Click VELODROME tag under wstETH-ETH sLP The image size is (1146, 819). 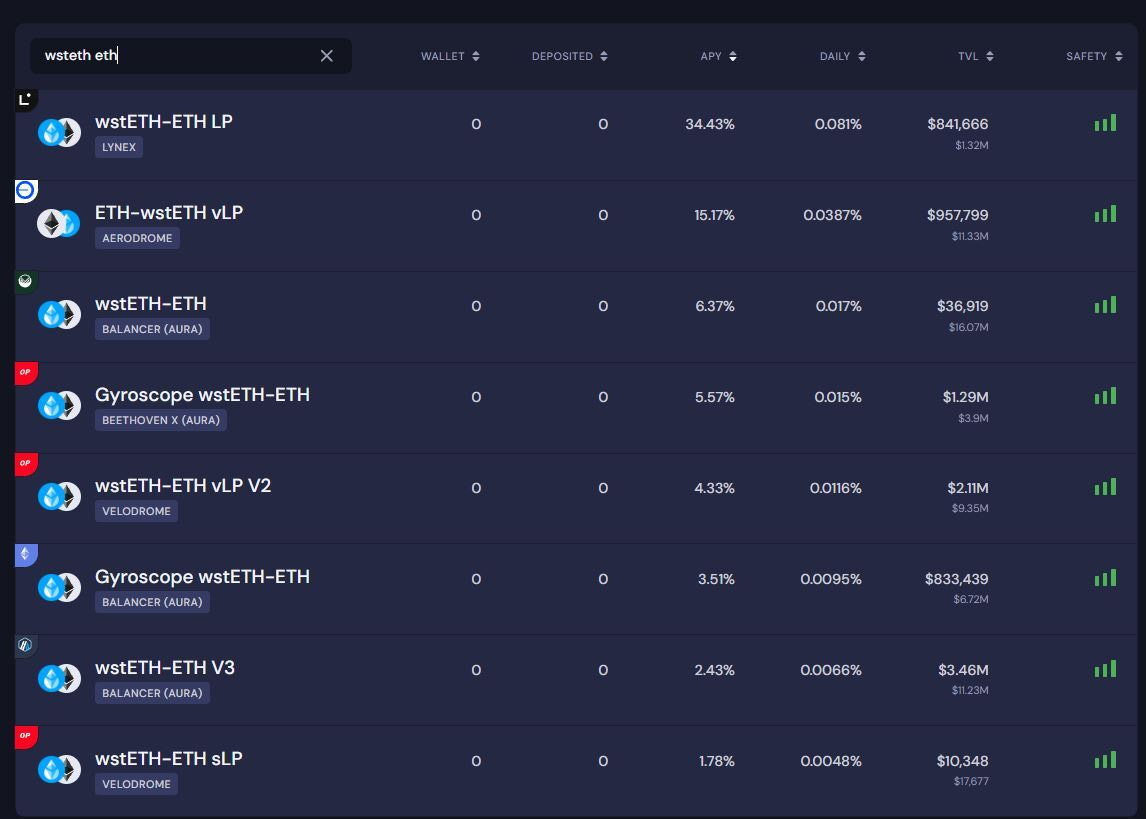136,784
